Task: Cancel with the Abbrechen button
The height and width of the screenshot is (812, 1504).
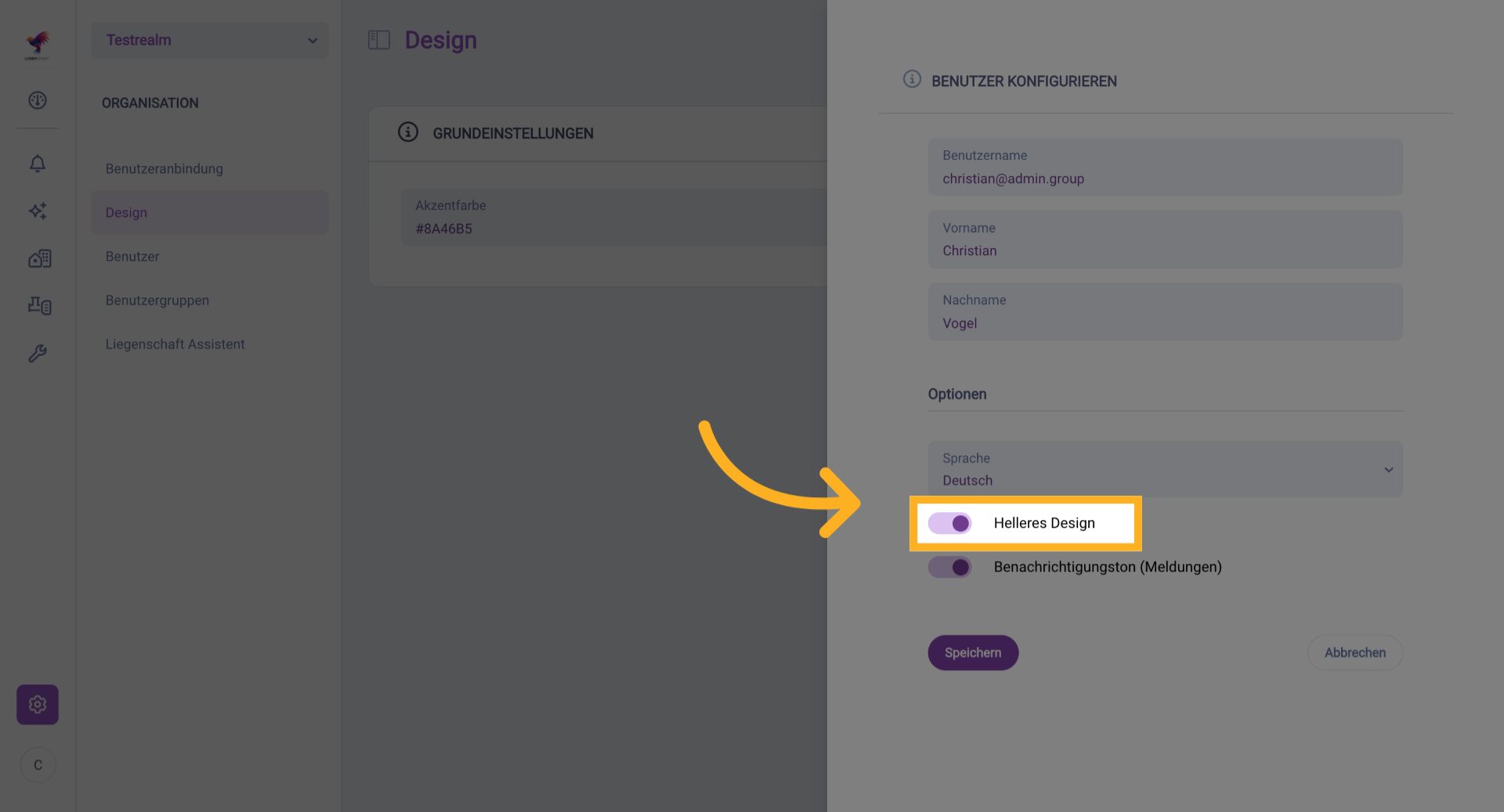Action: tap(1354, 652)
